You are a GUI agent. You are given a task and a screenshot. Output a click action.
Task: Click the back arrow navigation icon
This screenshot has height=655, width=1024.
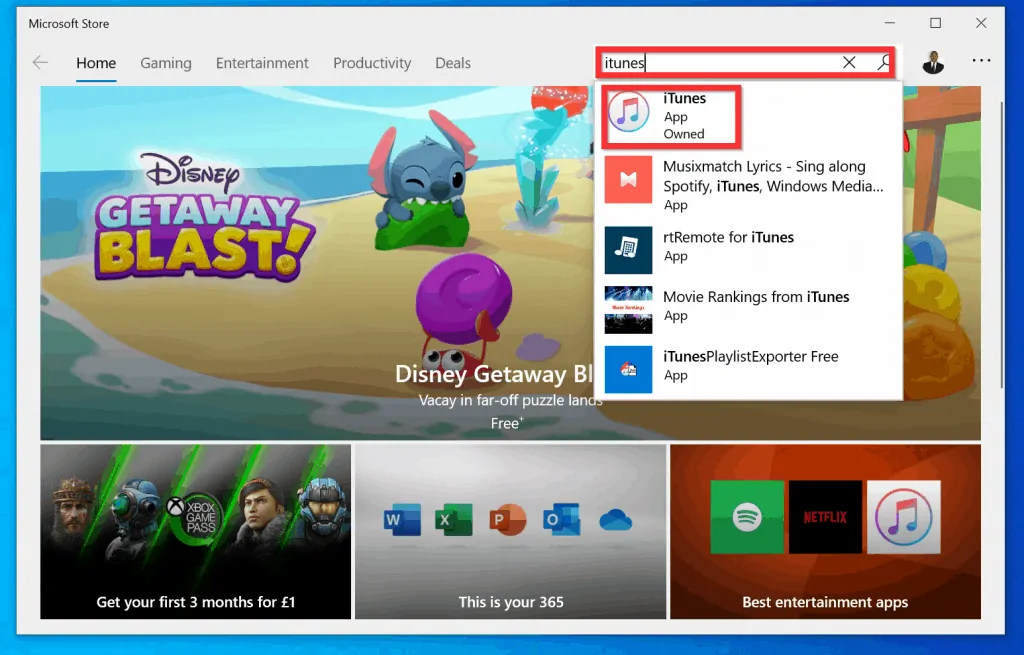coord(40,63)
